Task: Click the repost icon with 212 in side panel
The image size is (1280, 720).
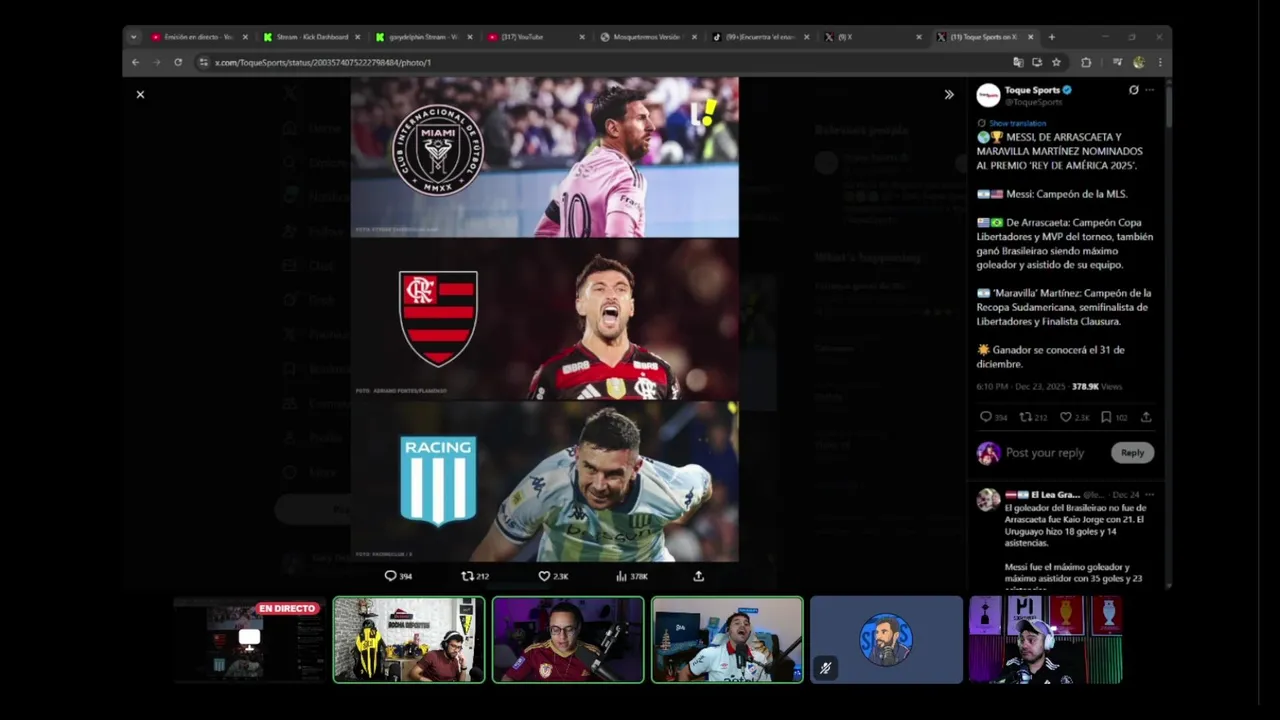Action: tap(1026, 417)
